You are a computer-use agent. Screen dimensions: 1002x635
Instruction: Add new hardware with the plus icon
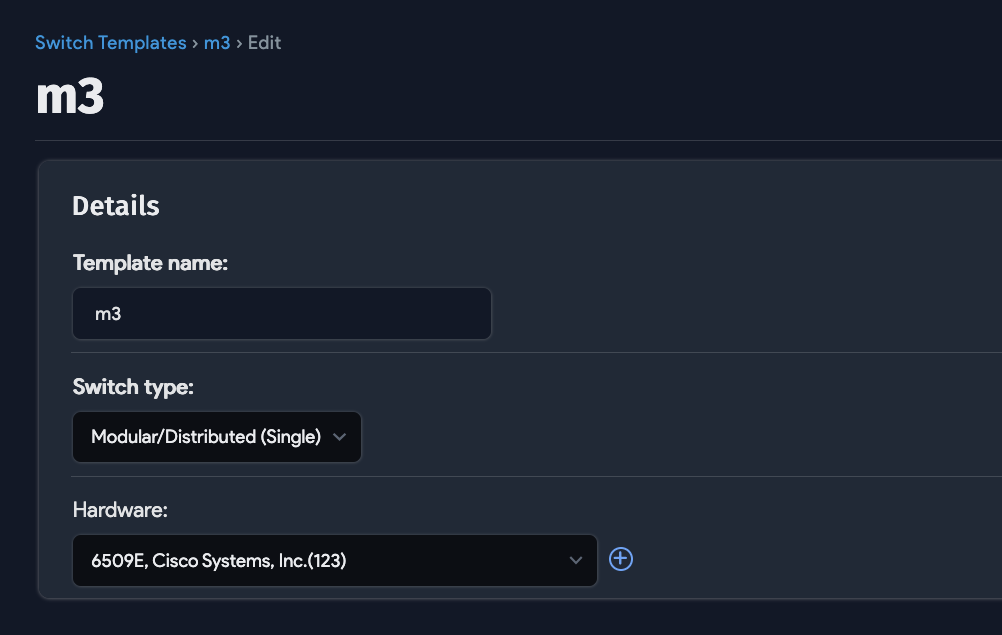(x=621, y=559)
